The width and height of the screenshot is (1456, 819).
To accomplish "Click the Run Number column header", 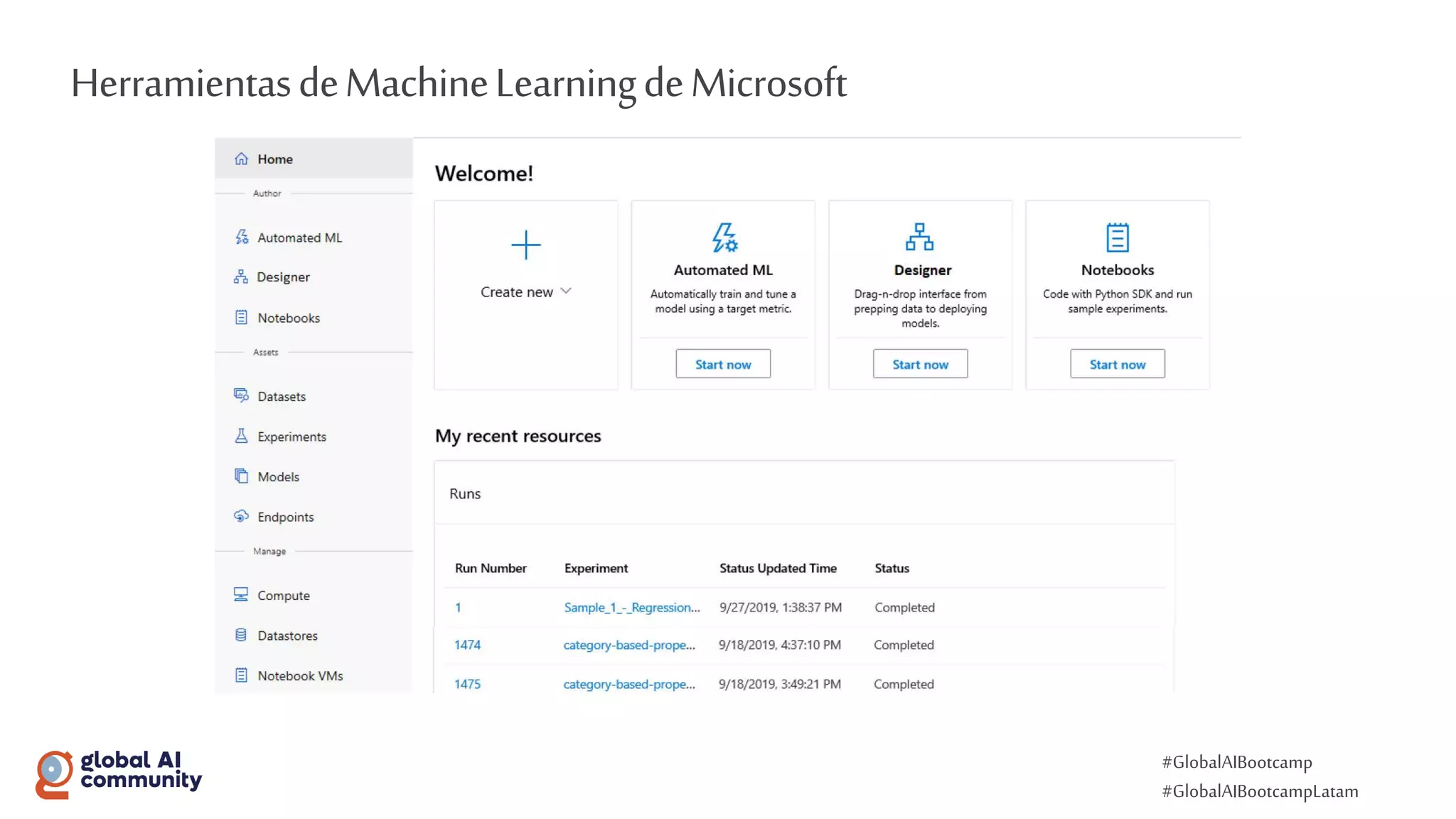I will pyautogui.click(x=491, y=568).
